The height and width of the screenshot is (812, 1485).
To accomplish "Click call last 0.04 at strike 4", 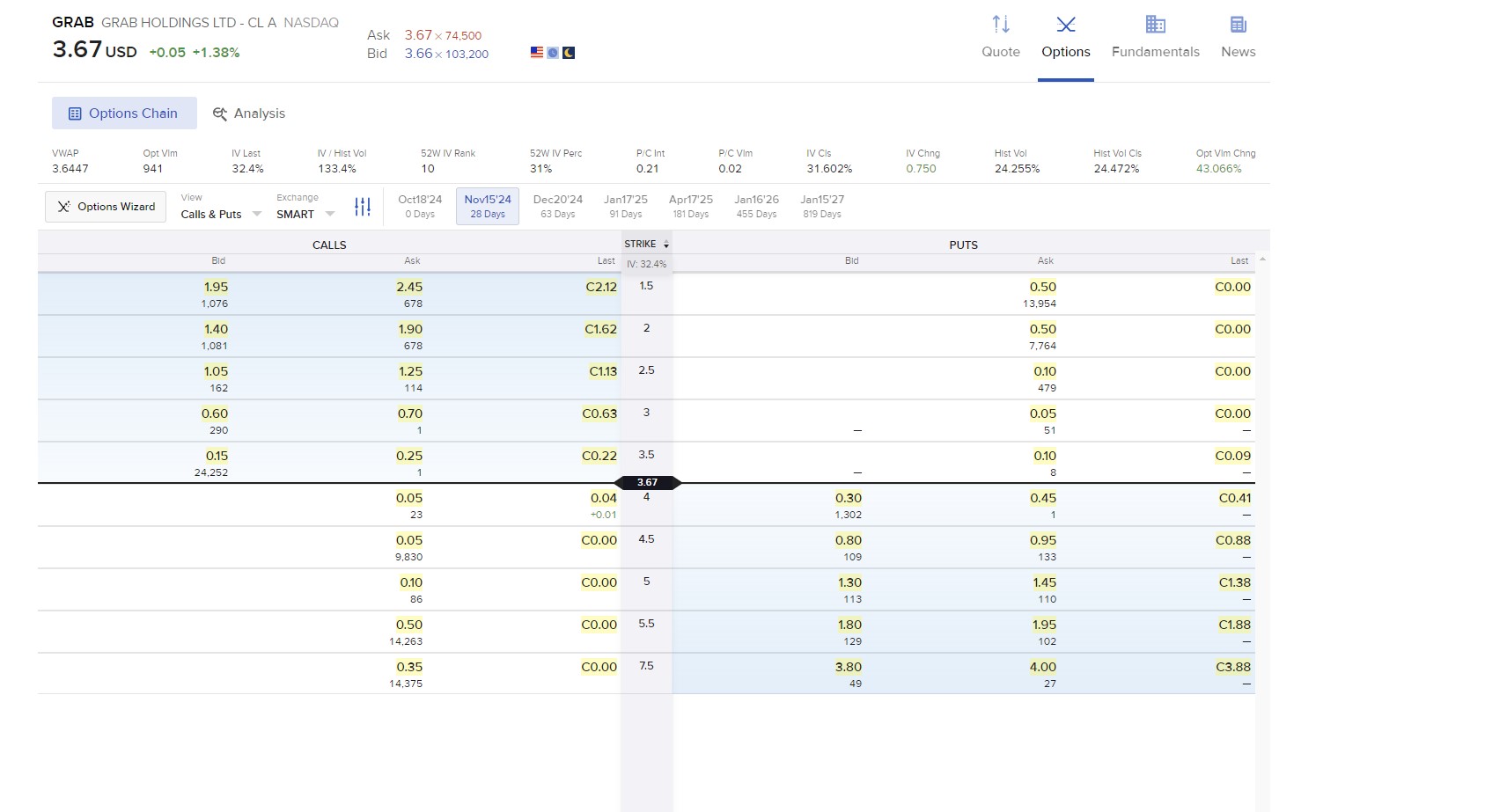I will pyautogui.click(x=604, y=498).
